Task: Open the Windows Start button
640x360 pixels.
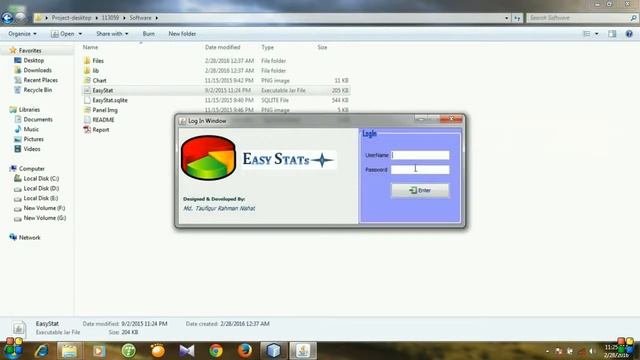Action: pyautogui.click(x=13, y=350)
